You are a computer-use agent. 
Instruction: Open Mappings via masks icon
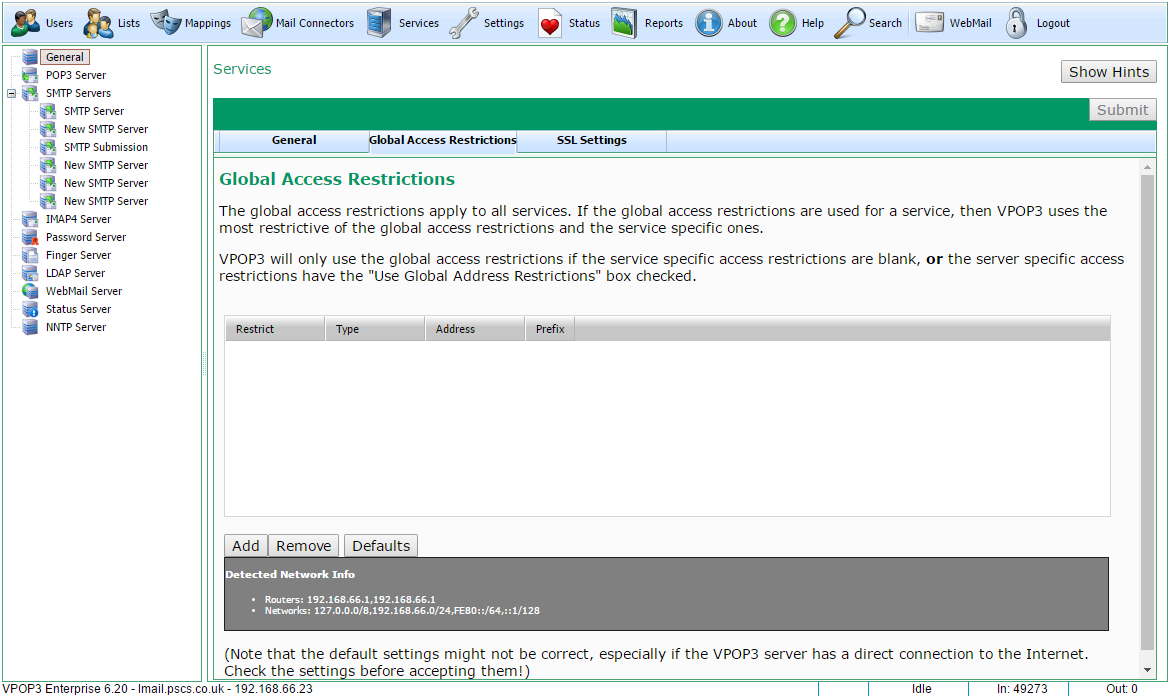tap(165, 23)
